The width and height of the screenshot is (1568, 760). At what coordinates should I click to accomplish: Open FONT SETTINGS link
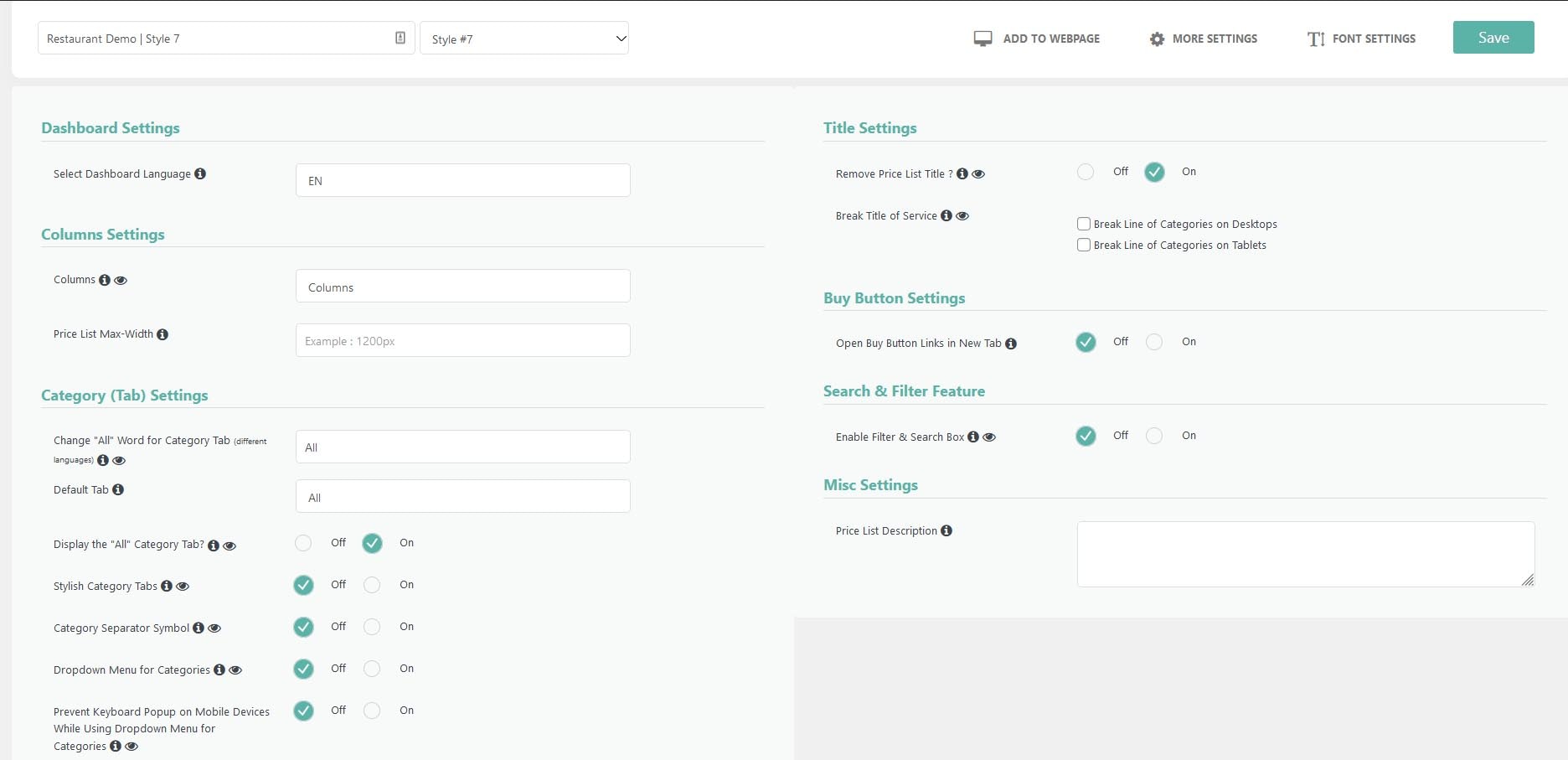click(1362, 39)
